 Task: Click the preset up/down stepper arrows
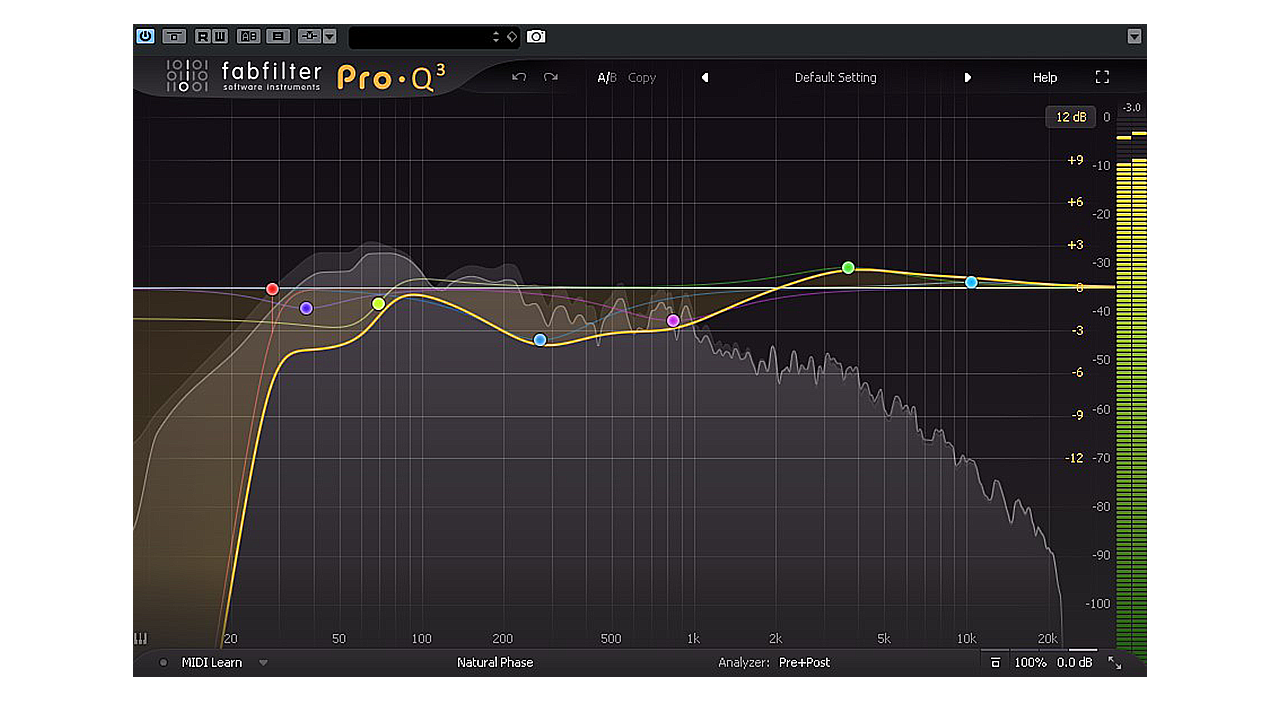pos(496,37)
